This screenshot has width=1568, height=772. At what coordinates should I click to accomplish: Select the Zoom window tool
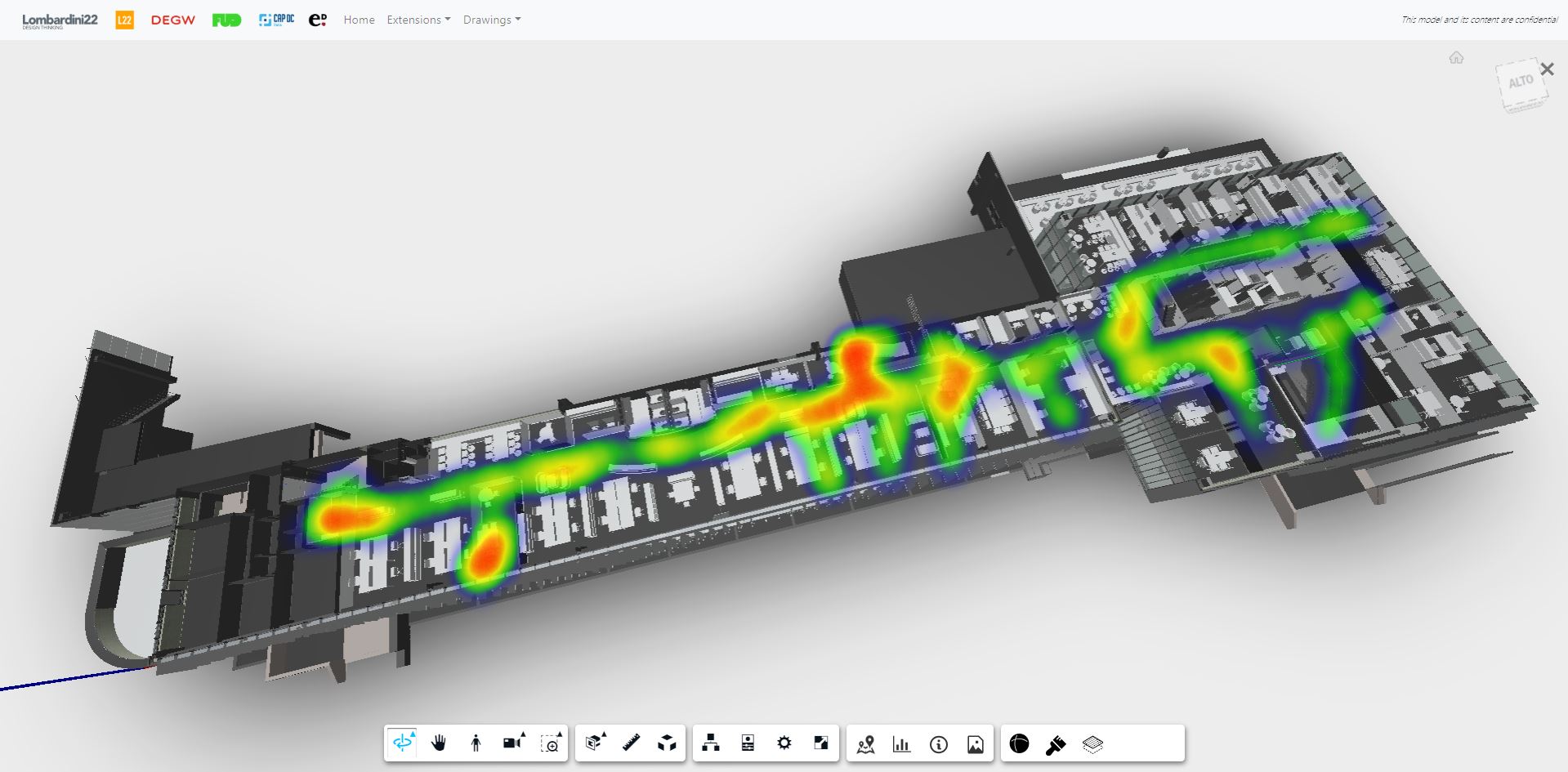551,743
